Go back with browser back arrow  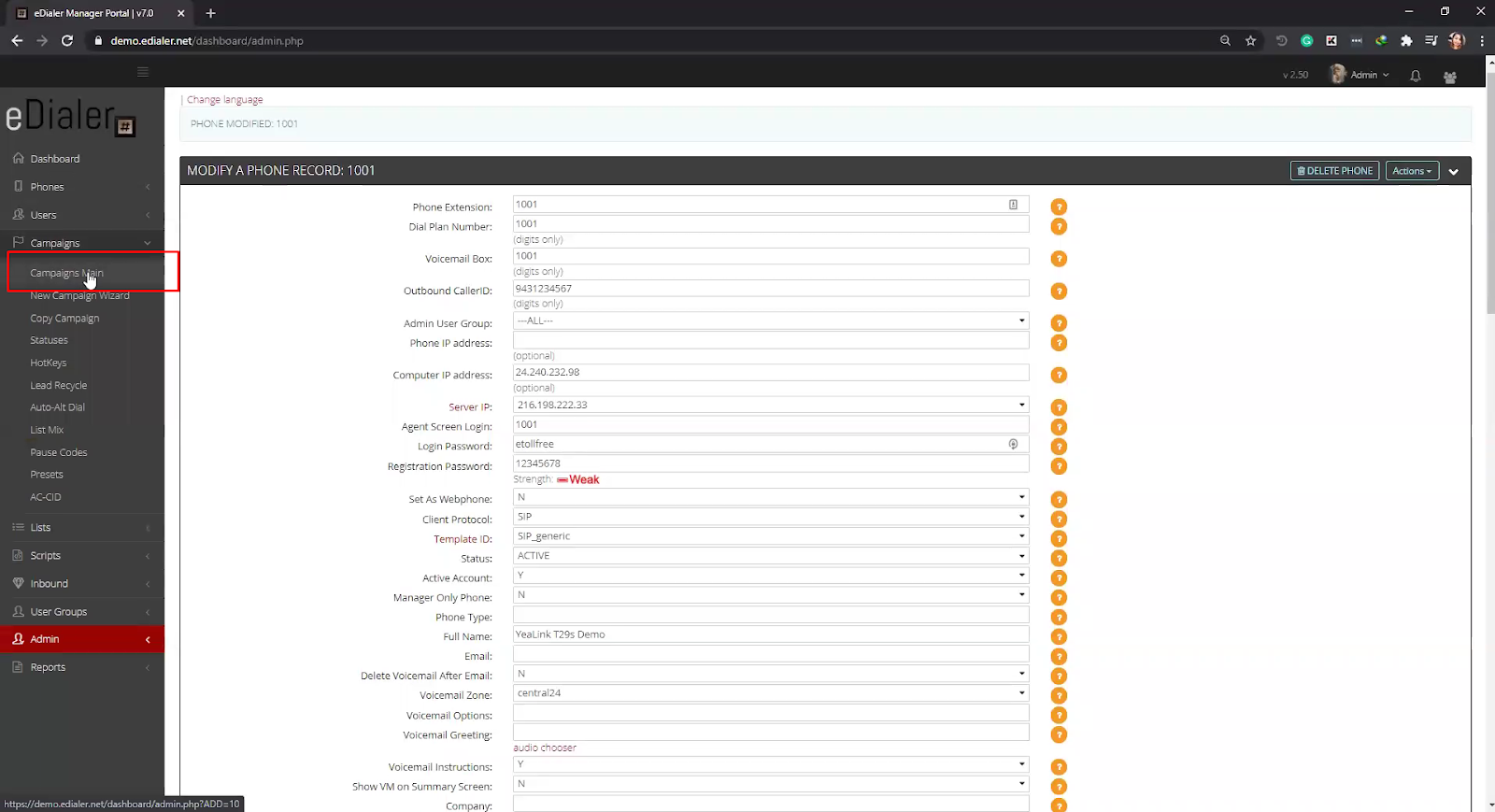point(17,40)
